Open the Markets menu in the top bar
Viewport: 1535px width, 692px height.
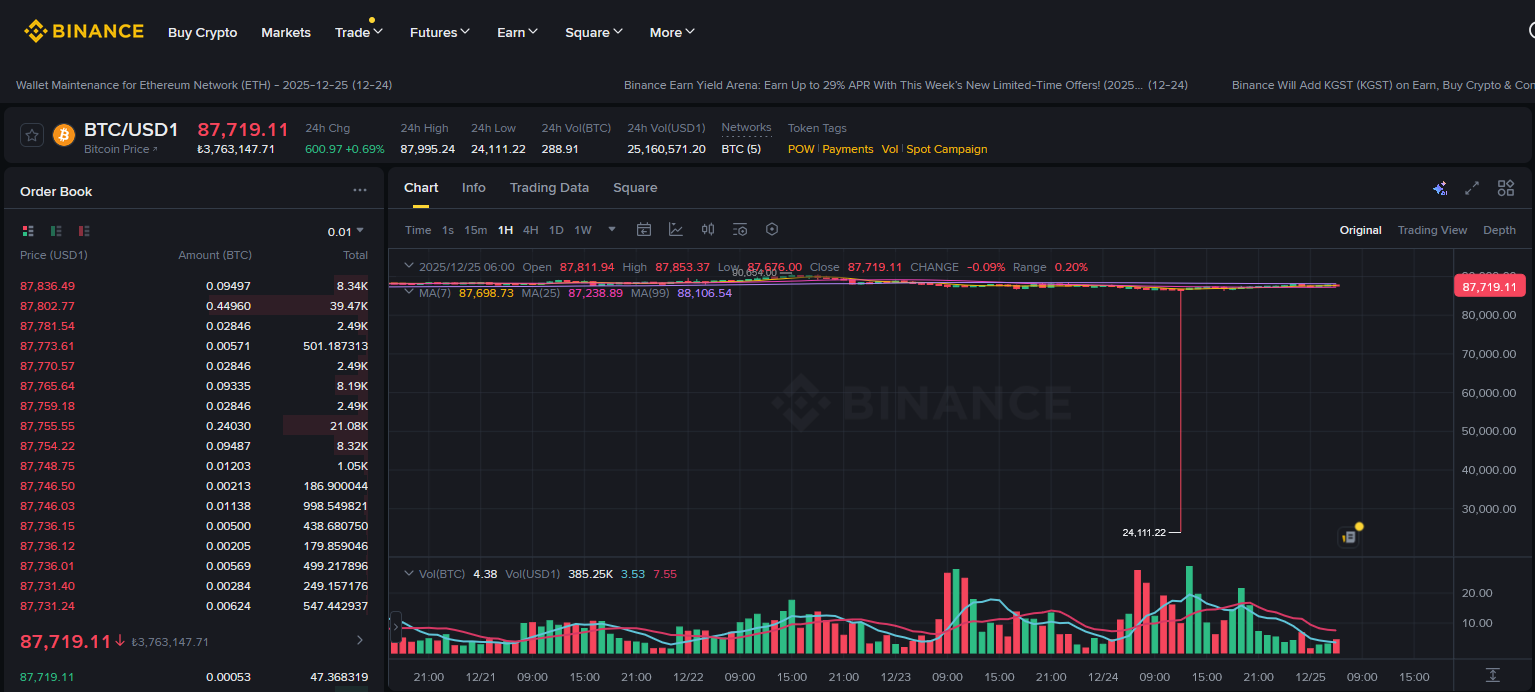pos(285,32)
